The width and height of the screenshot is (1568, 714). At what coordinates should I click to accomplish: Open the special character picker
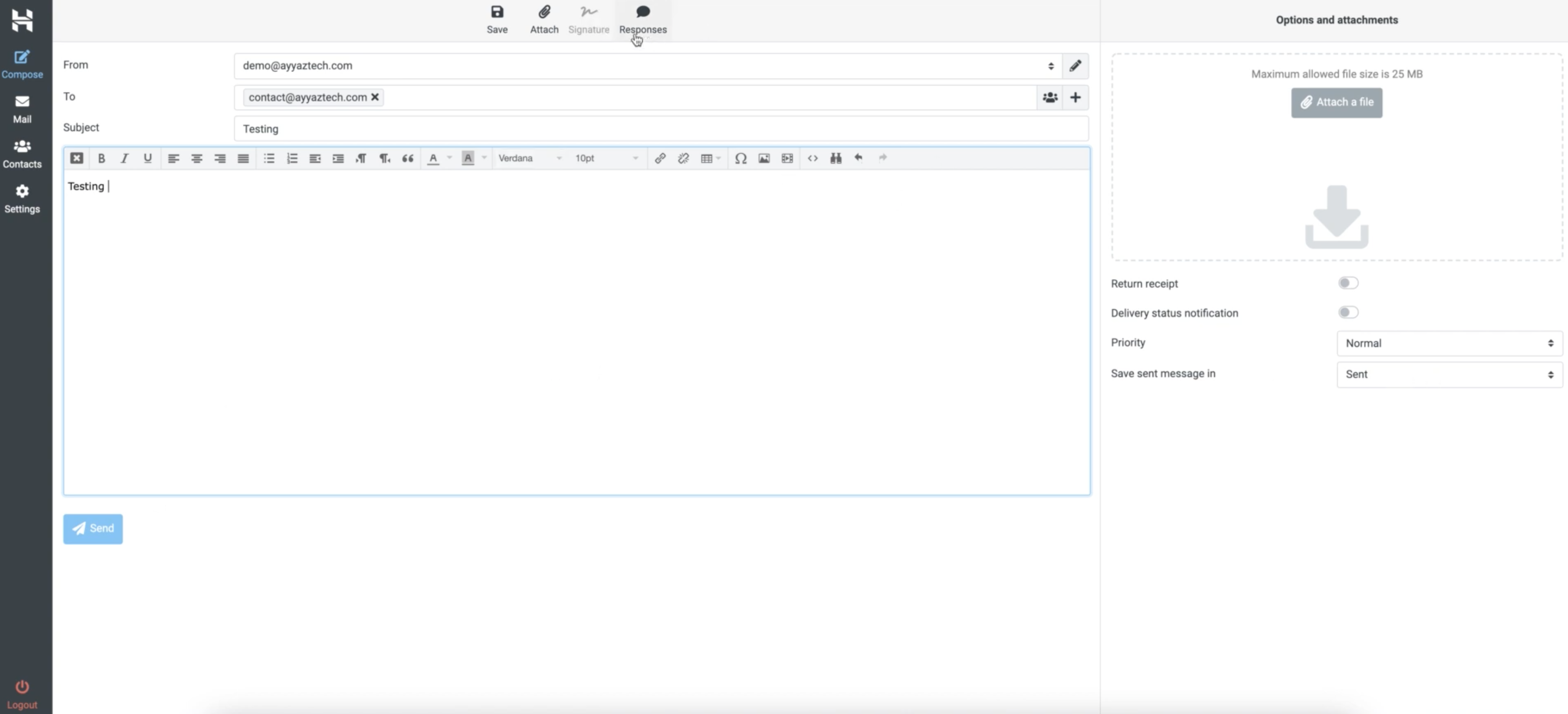coord(741,158)
